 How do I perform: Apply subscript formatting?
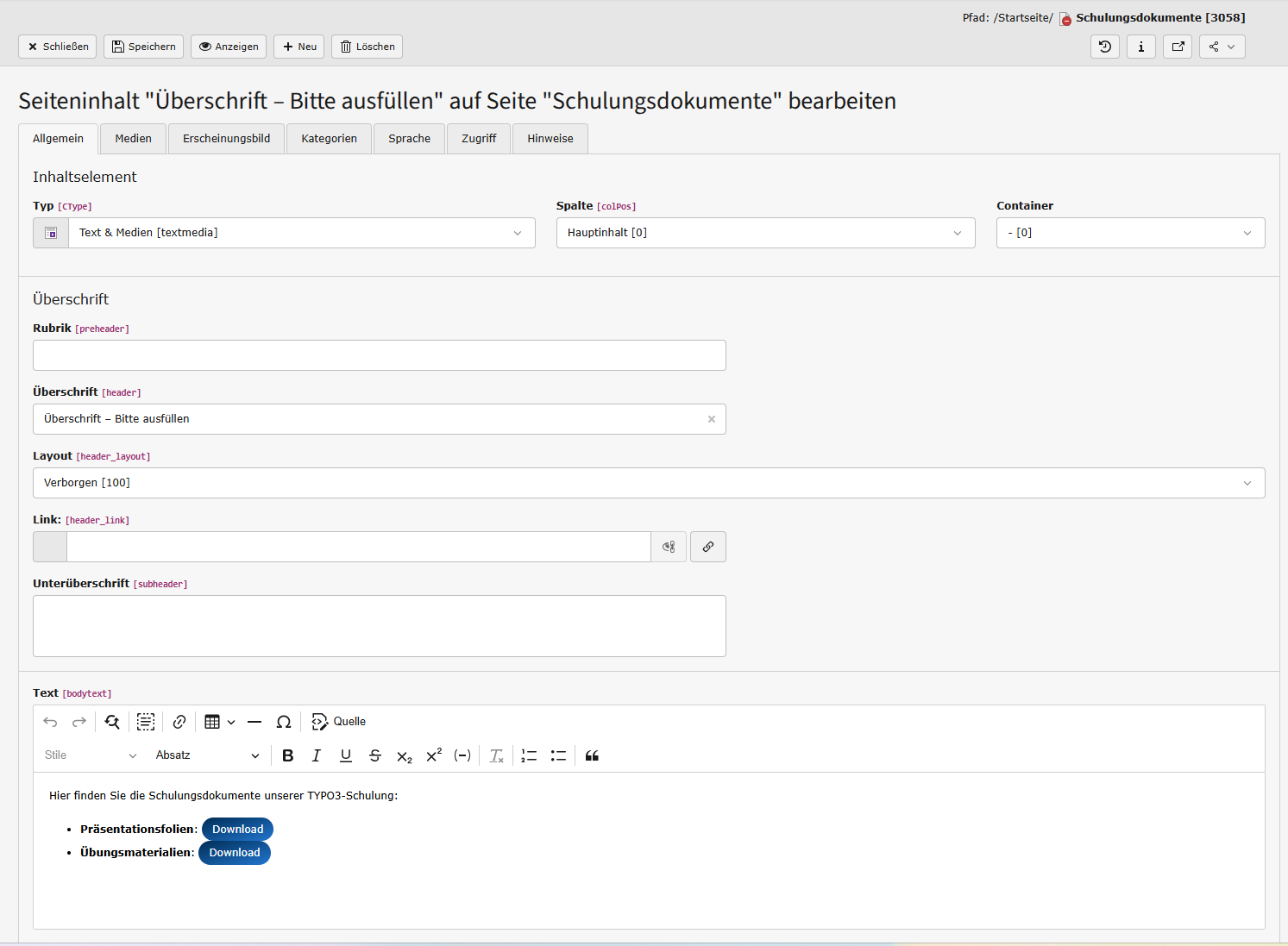click(x=405, y=755)
